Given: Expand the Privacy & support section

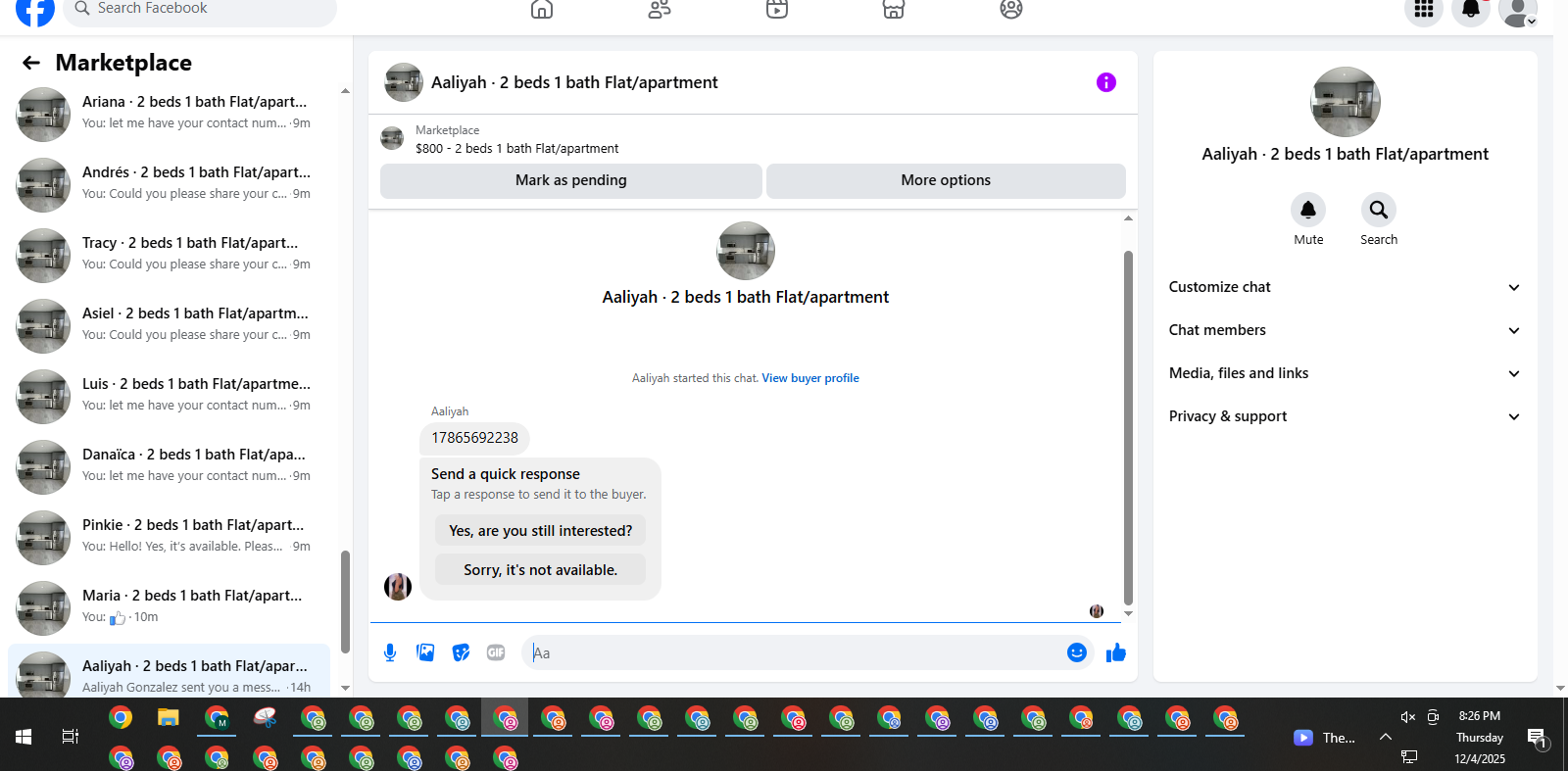Looking at the screenshot, I should (x=1345, y=416).
